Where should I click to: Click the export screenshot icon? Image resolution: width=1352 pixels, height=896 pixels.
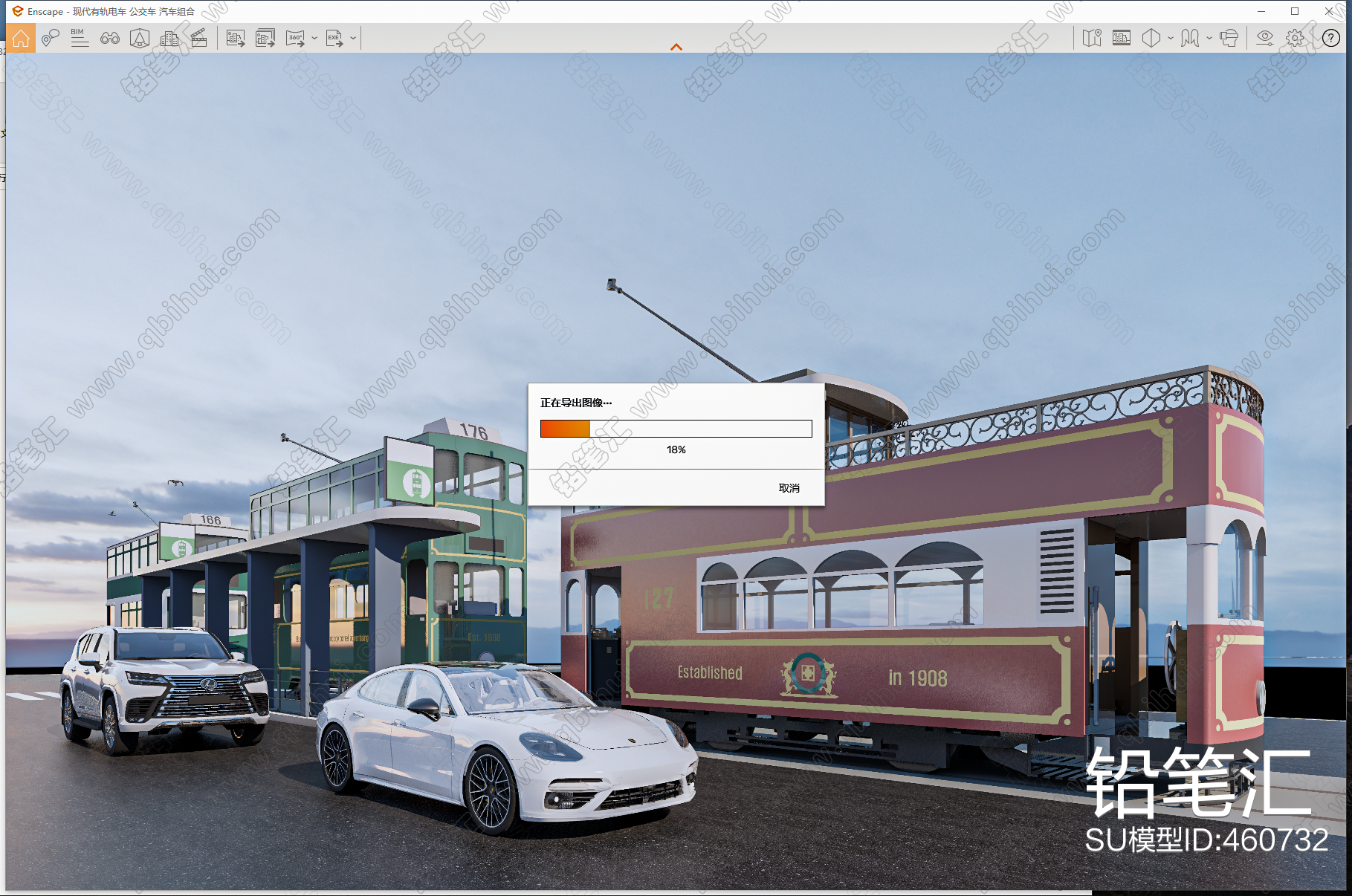tap(236, 38)
